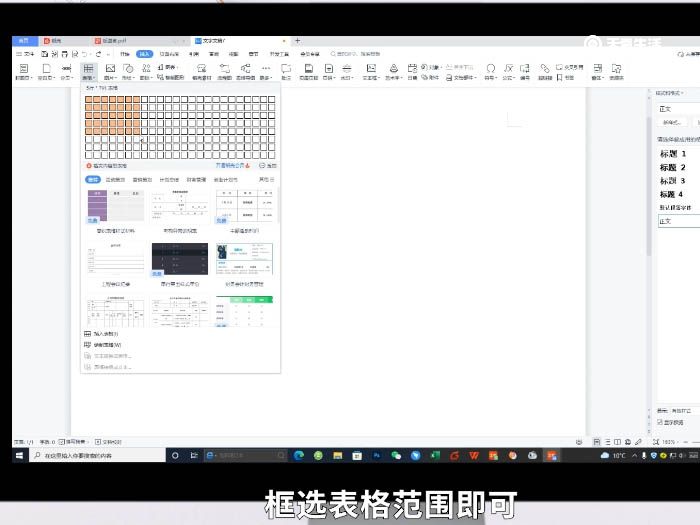Switch to the 开发工具 ribbon tab
700x525 pixels.
click(279, 54)
